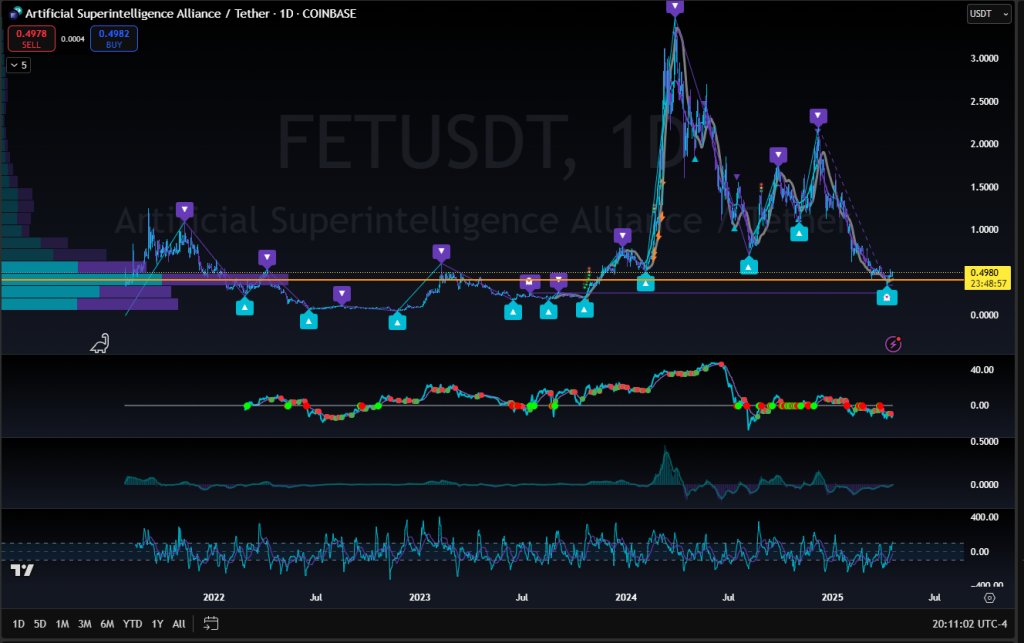Click the purple down-arrow marker in early 2023
Screen dimensions: 1024x643
pos(441,252)
